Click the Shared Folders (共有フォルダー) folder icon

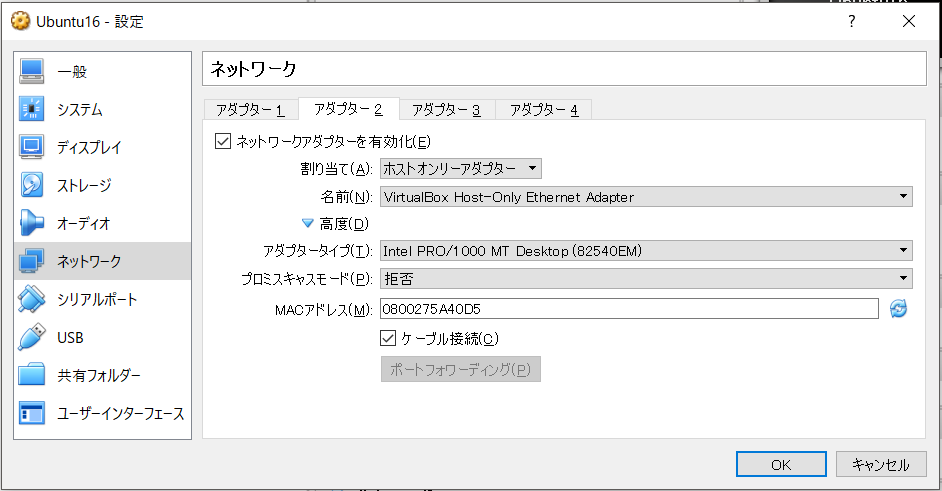[31, 375]
